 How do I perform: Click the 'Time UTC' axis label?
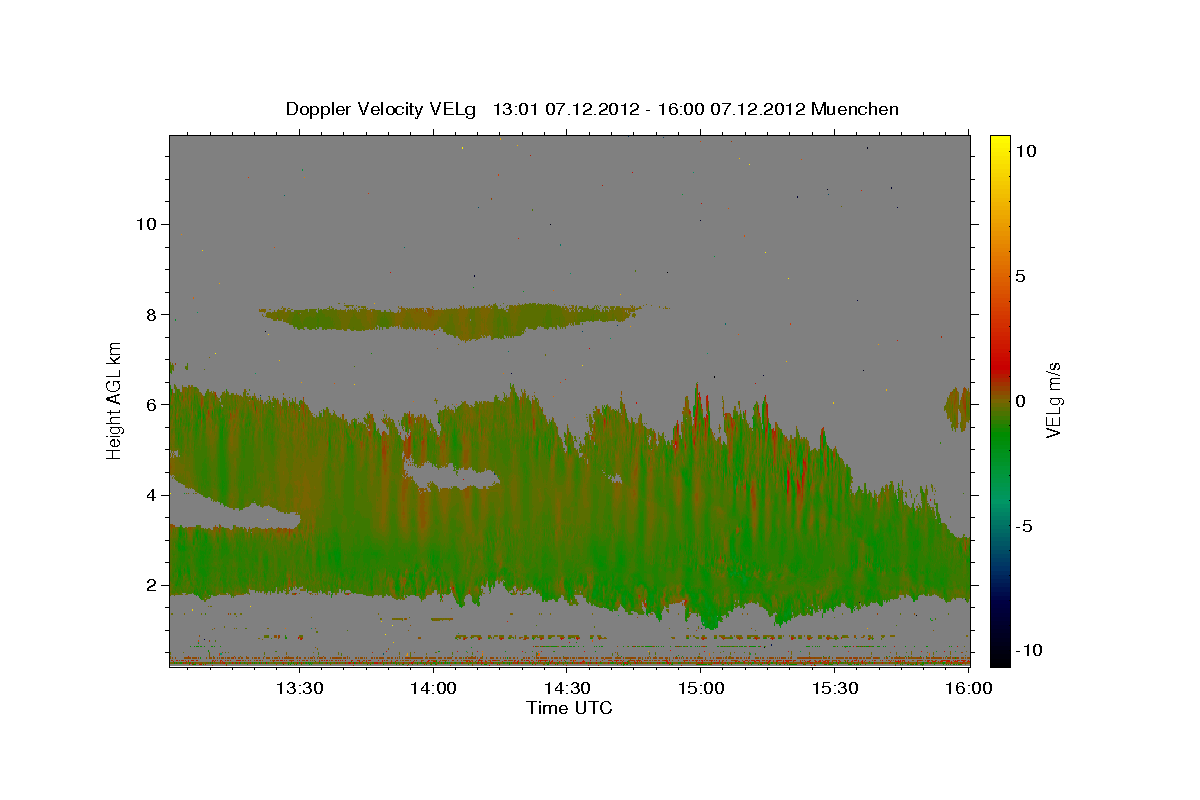569,708
